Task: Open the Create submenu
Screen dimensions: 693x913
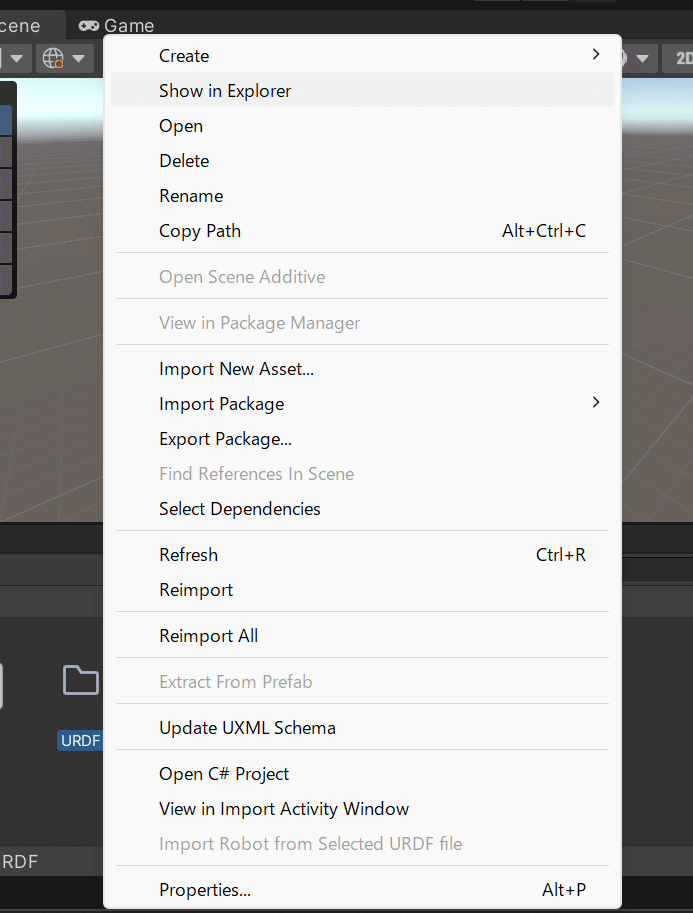Action: [x=362, y=55]
